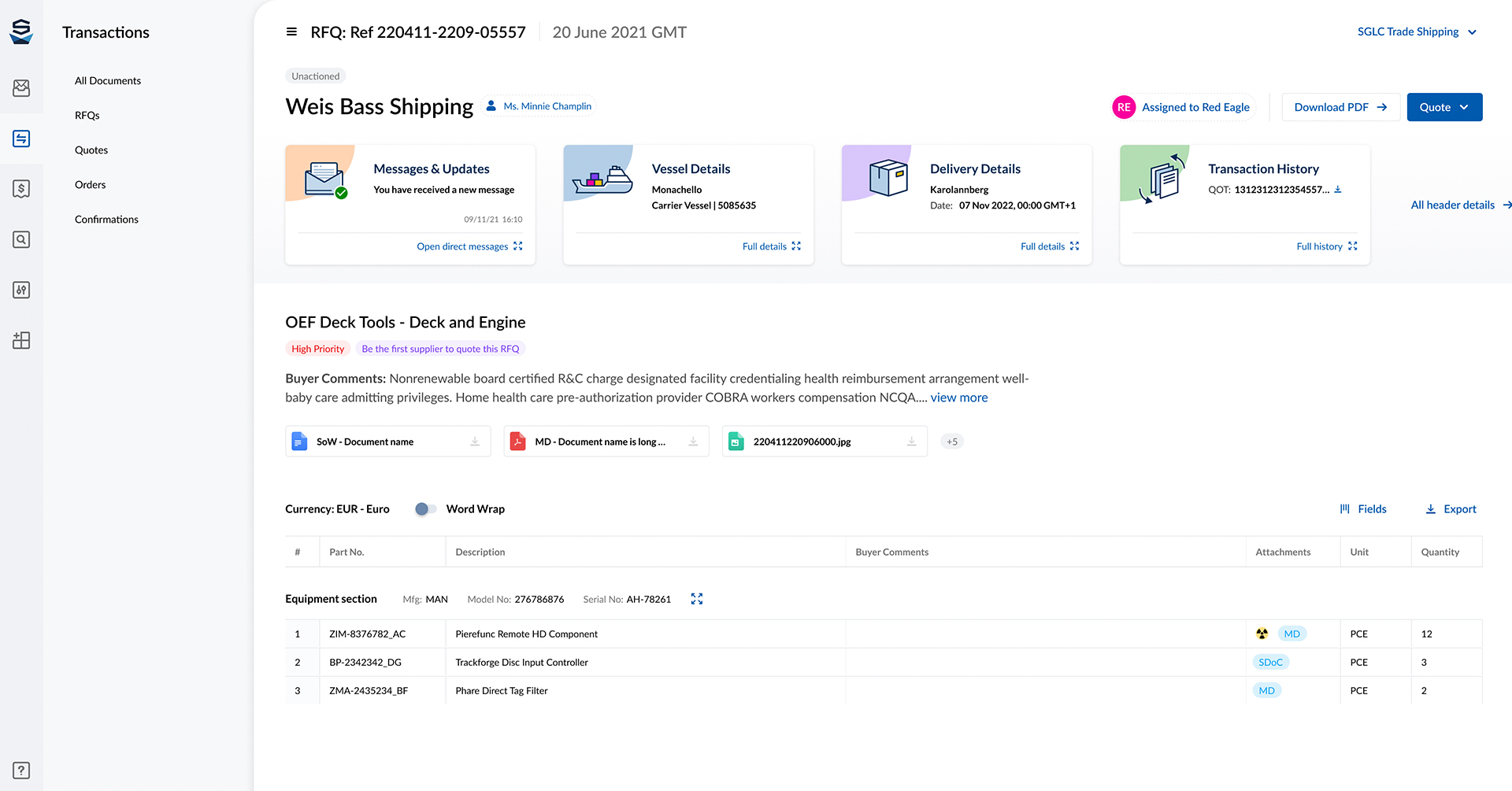
Task: Click the radioactive hazard icon on row 1
Action: [x=1262, y=634]
